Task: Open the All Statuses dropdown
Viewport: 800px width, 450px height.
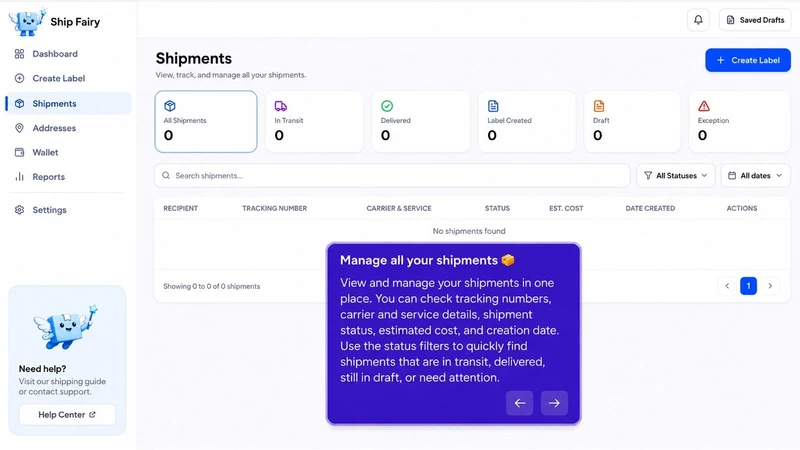Action: (676, 176)
